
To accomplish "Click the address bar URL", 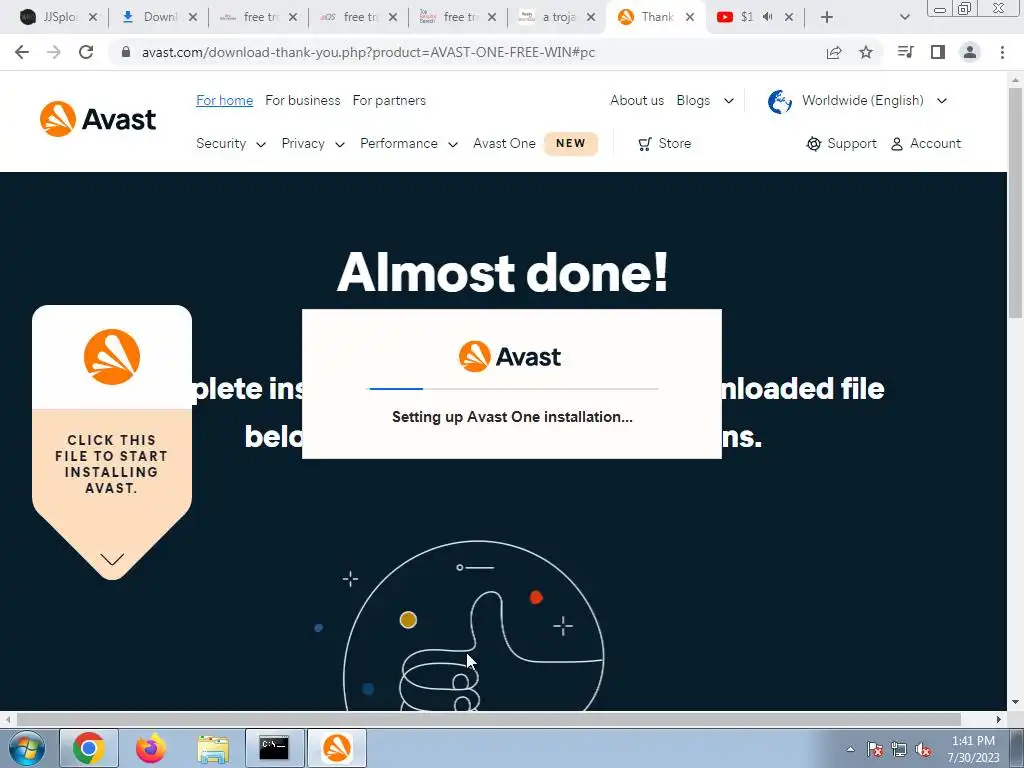I will tap(368, 52).
